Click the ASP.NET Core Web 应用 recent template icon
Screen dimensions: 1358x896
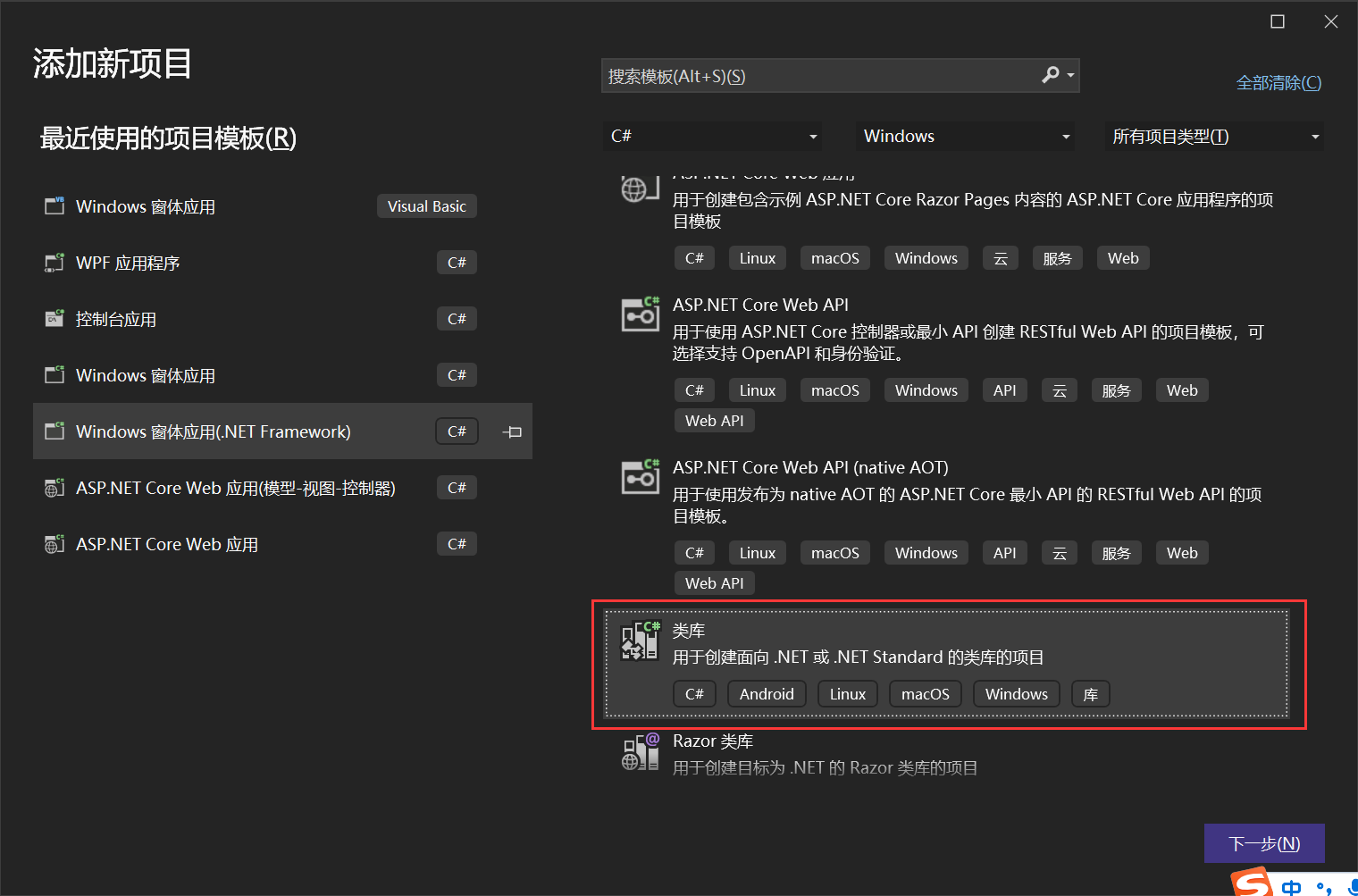coord(54,544)
